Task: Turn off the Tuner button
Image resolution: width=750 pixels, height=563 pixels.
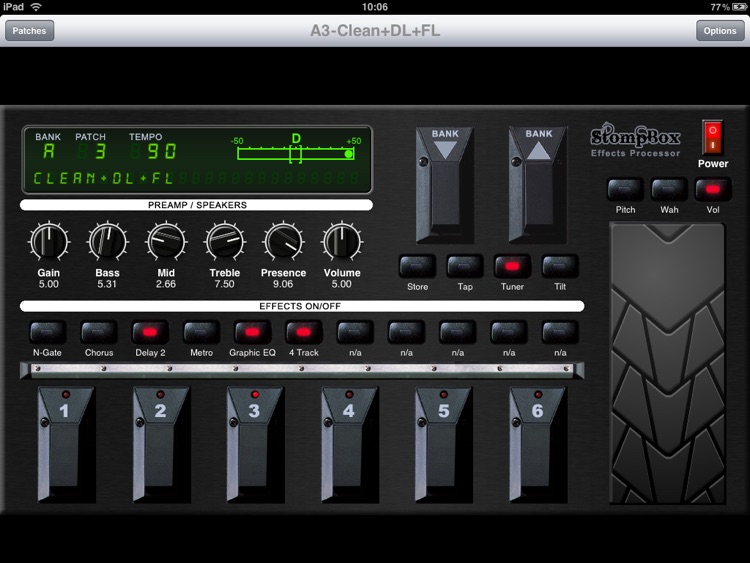Action: coord(511,267)
